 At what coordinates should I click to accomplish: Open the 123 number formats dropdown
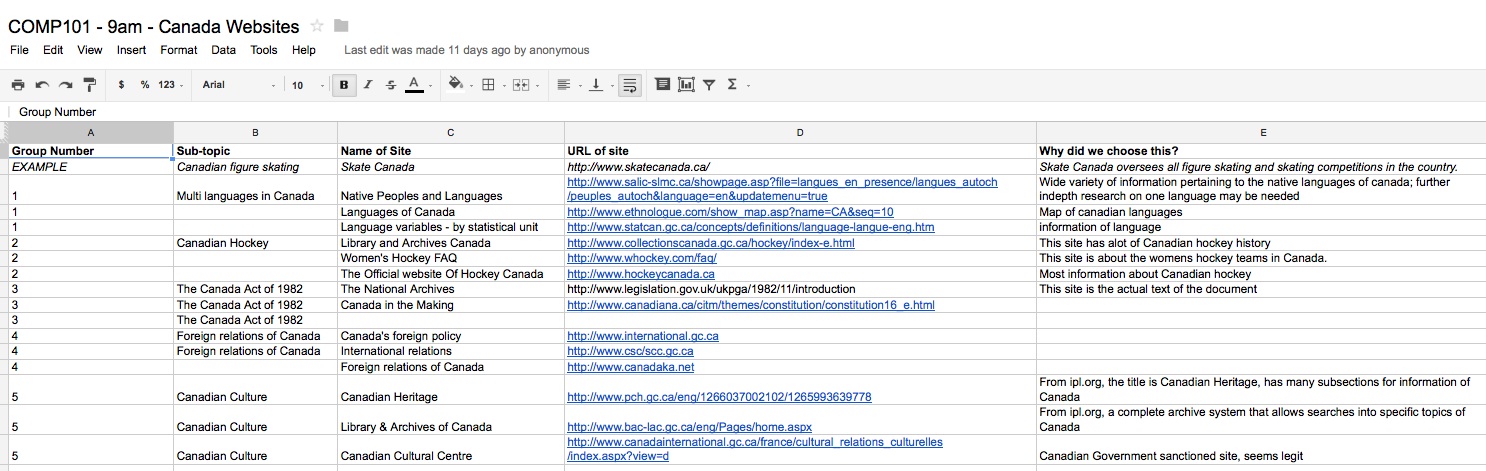171,85
